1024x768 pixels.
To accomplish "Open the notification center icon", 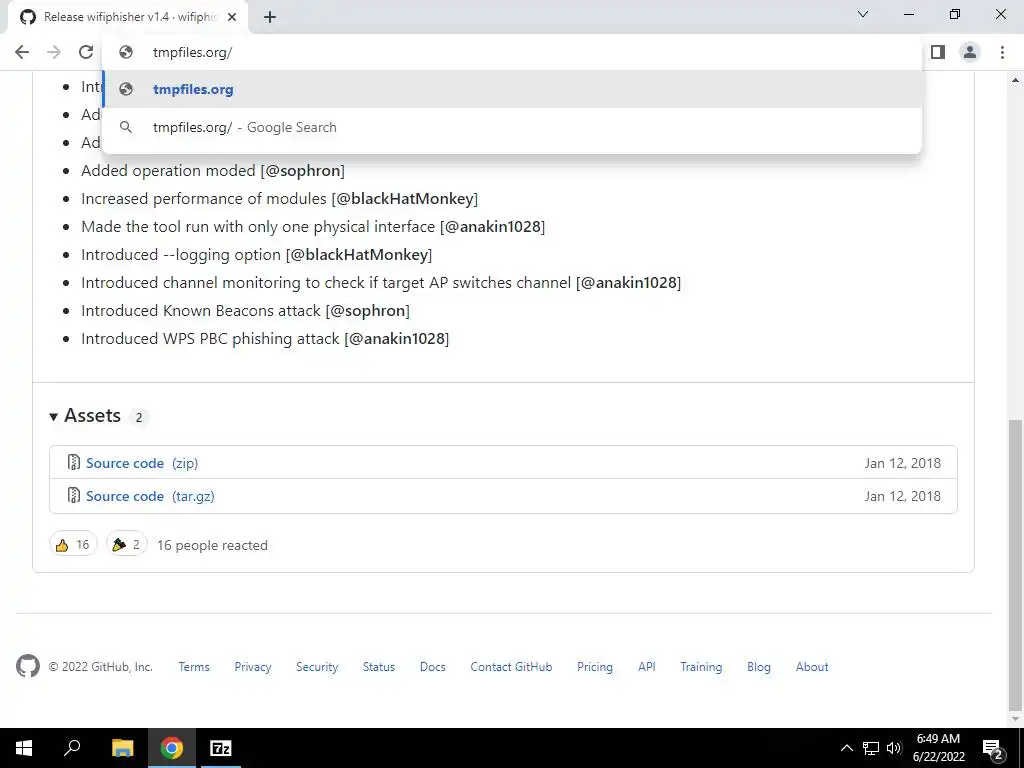I will tap(993, 748).
